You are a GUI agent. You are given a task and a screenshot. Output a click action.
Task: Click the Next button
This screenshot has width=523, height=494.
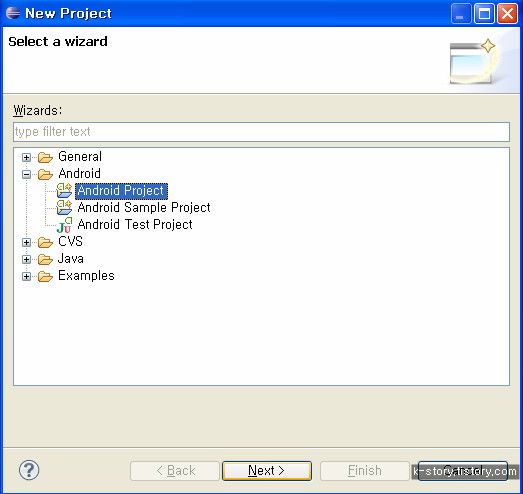(x=267, y=471)
